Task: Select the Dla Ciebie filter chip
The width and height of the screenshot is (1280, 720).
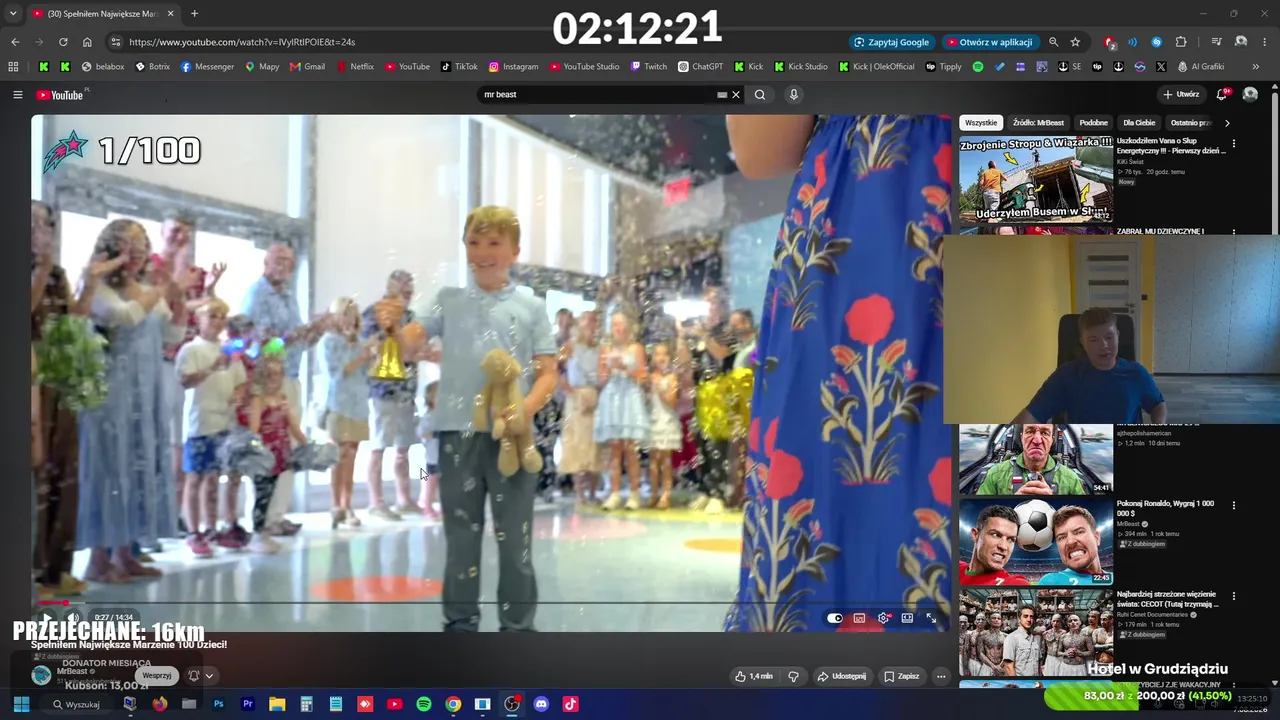Action: tap(1139, 123)
